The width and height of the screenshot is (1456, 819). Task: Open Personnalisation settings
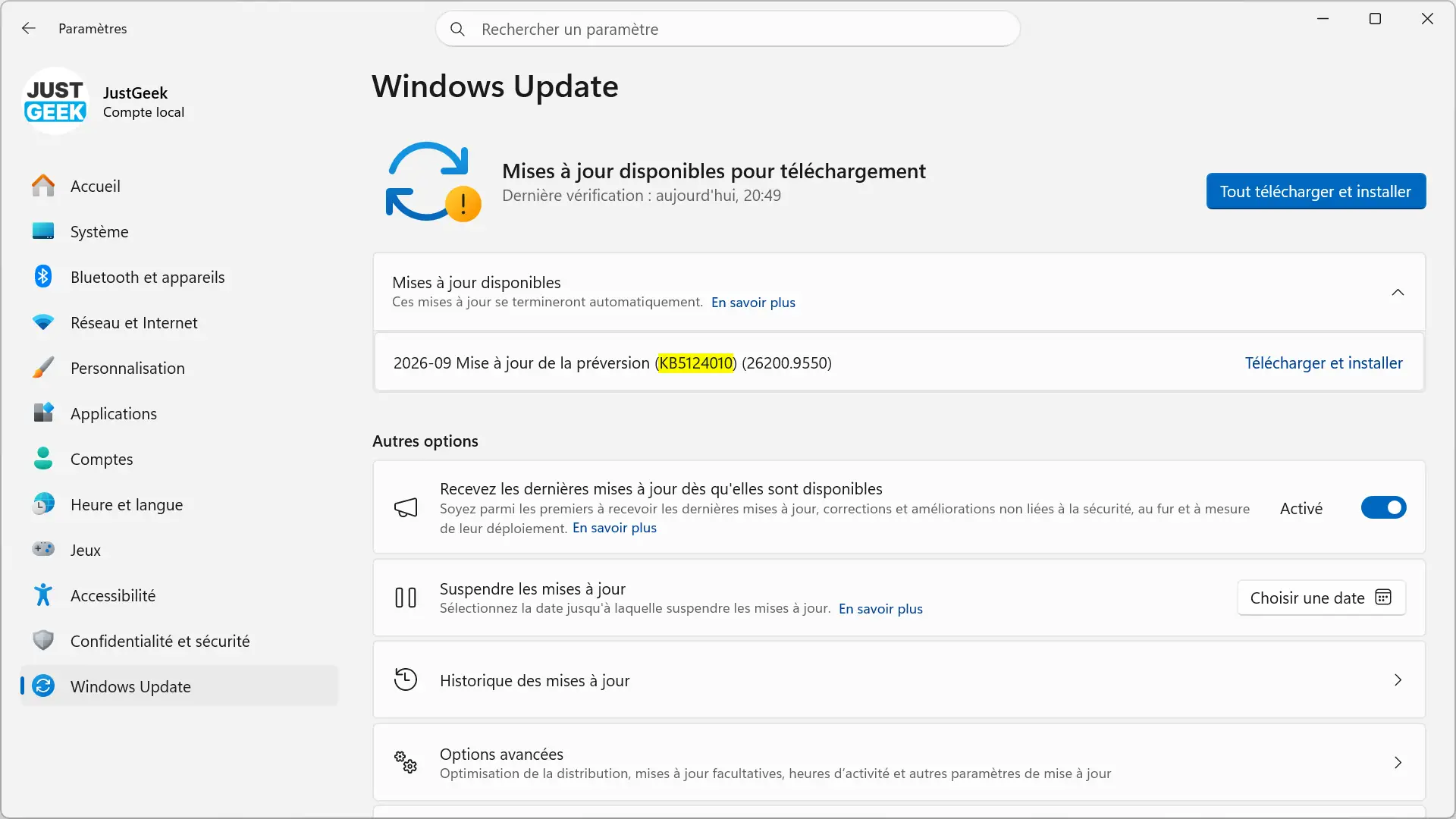179,368
